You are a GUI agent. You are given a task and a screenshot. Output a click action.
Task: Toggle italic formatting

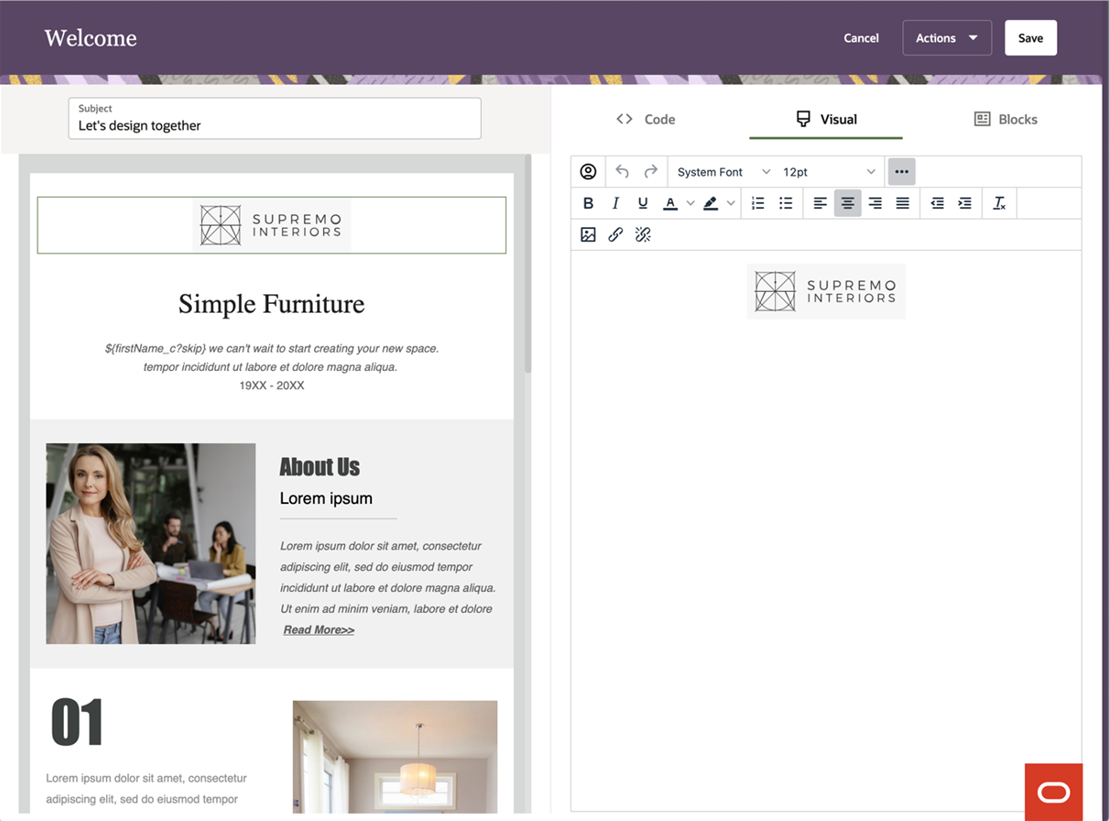tap(615, 203)
